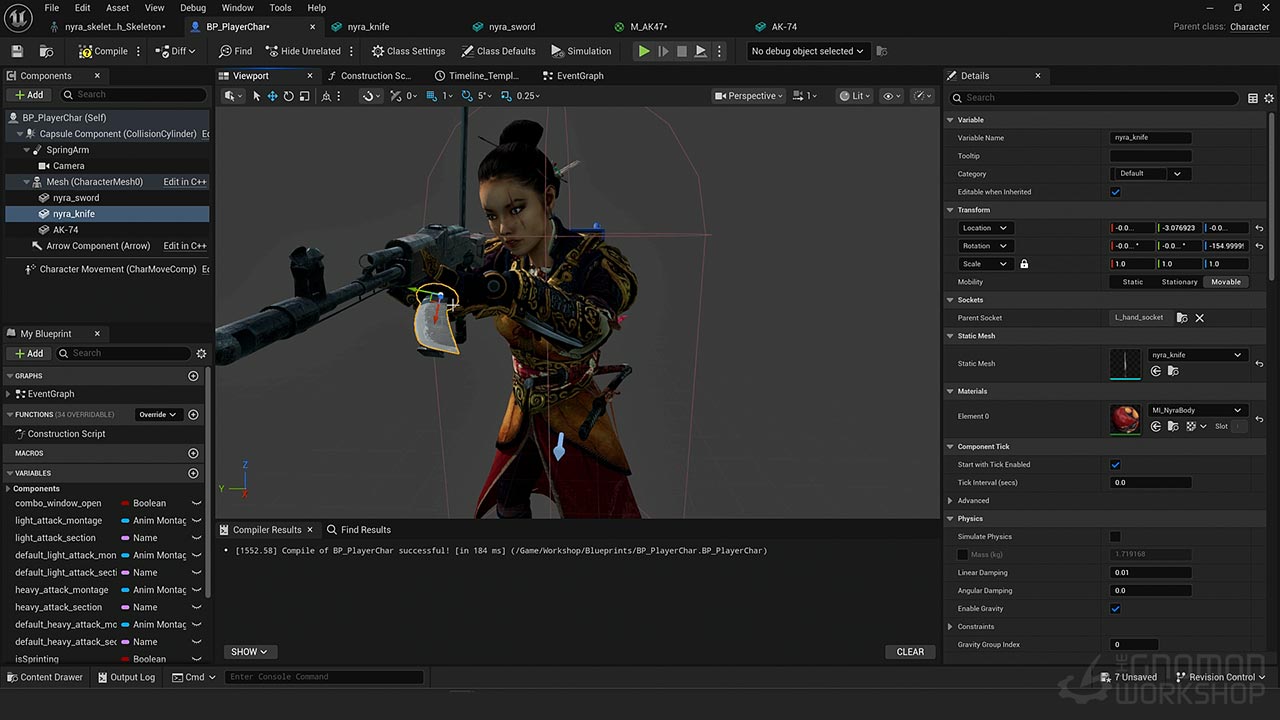Image resolution: width=1280 pixels, height=720 pixels.
Task: Set Mobility to Static
Action: tap(1132, 282)
